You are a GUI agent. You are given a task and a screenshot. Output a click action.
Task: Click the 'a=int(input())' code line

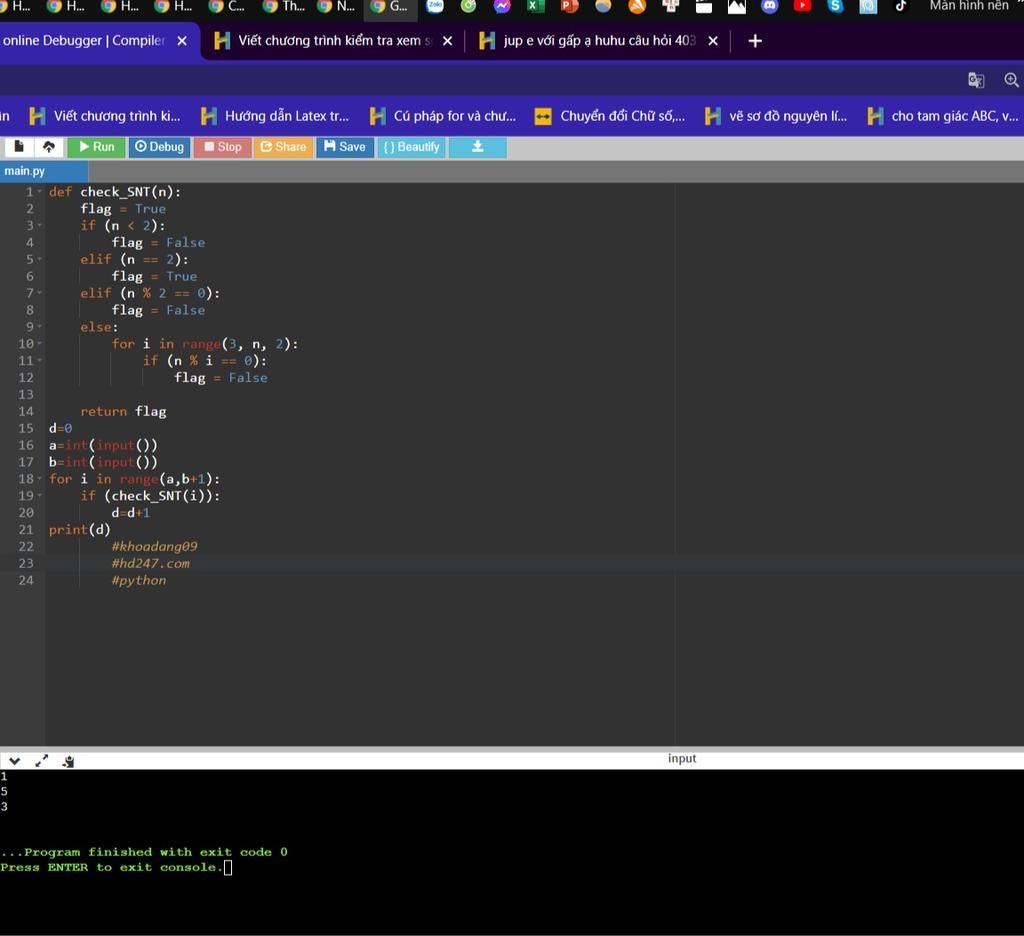point(103,445)
